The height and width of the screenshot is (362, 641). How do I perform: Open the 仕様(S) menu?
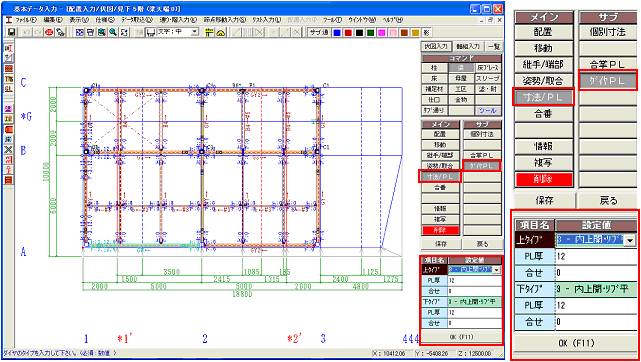coord(105,20)
